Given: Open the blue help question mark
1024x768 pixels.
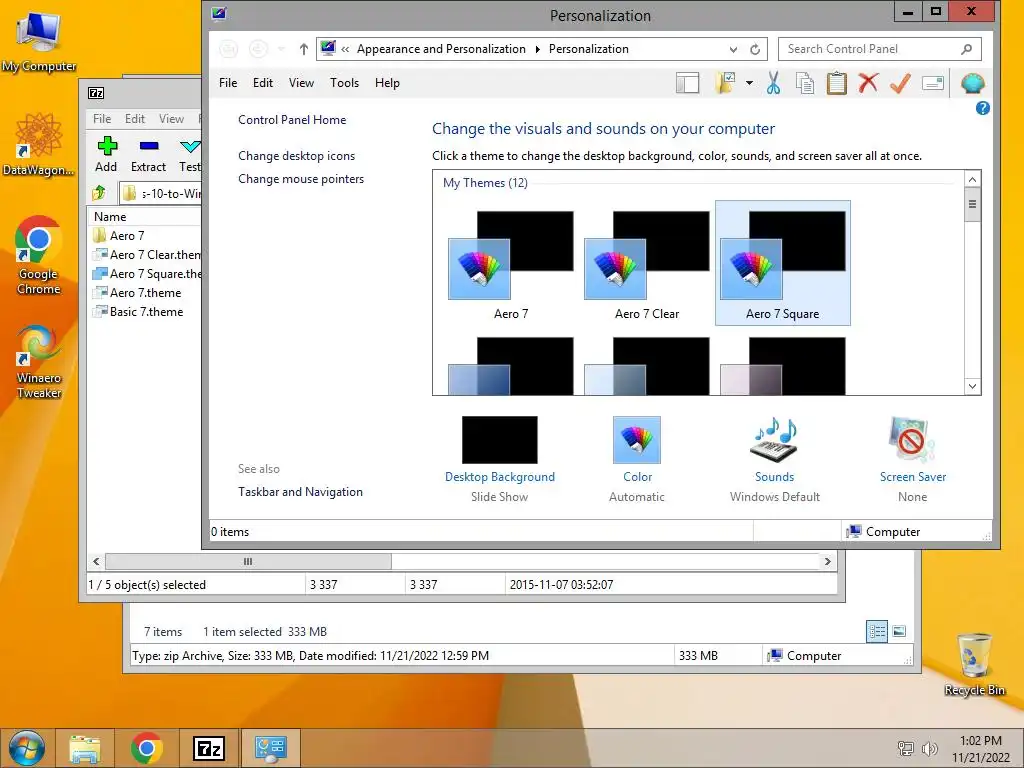Looking at the screenshot, I should pyautogui.click(x=982, y=108).
